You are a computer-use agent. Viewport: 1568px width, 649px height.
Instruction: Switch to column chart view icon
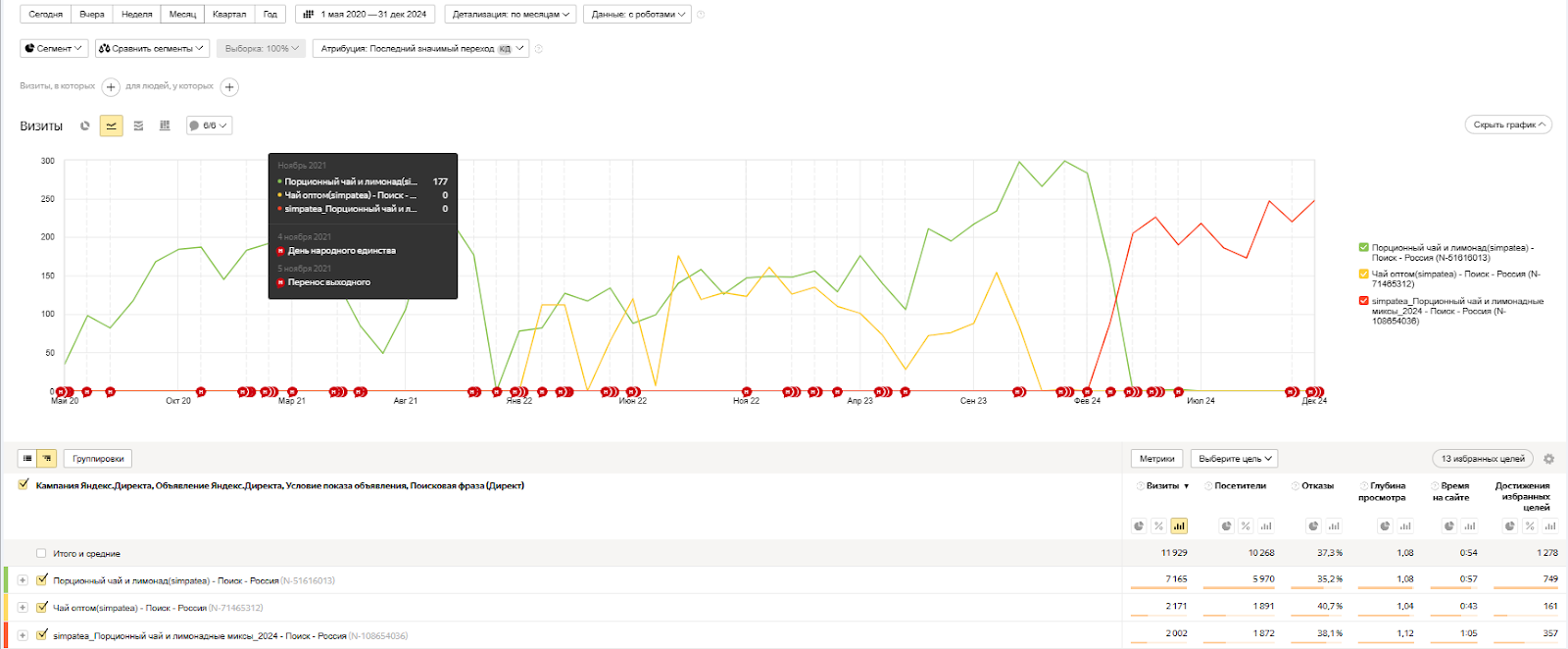pos(165,125)
